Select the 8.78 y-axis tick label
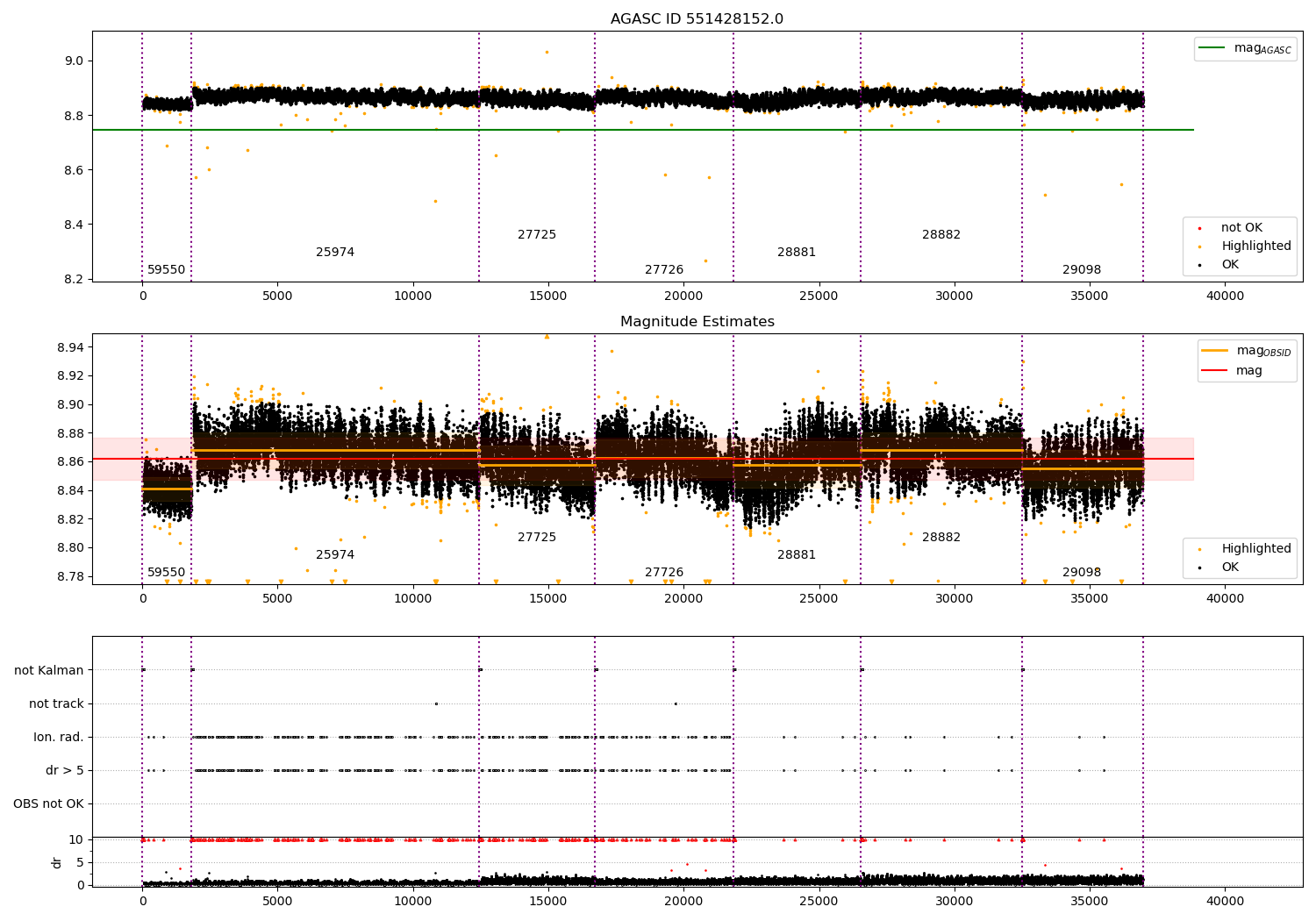 [x=70, y=576]
